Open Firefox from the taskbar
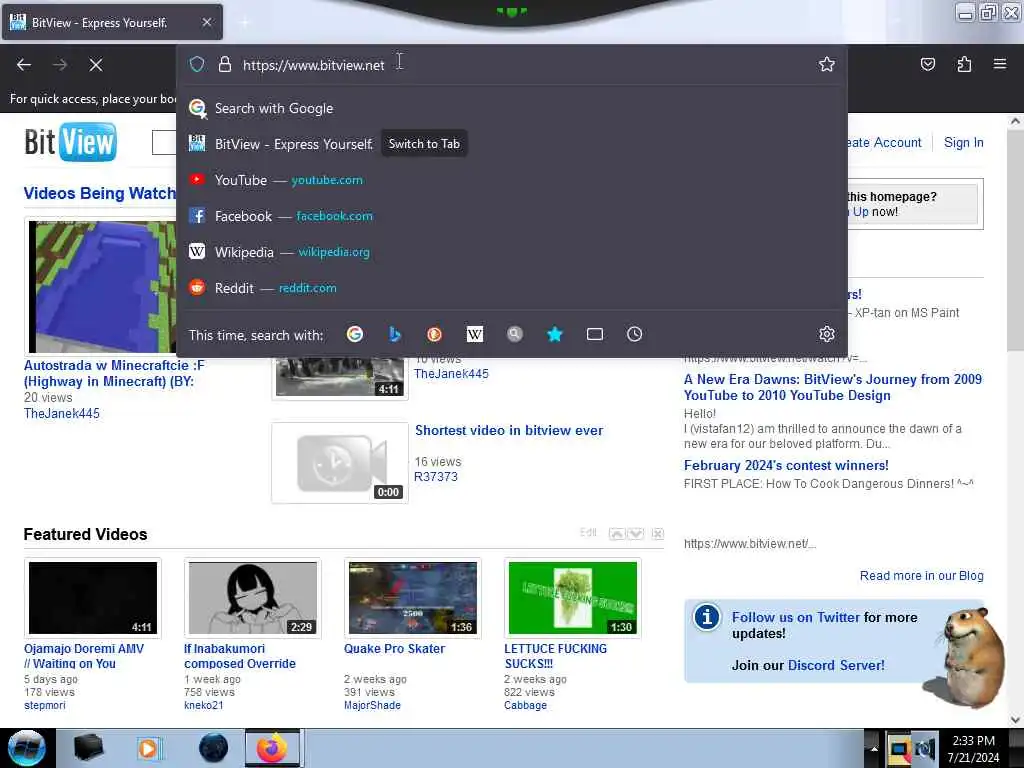Viewport: 1024px width, 768px height. (x=272, y=748)
